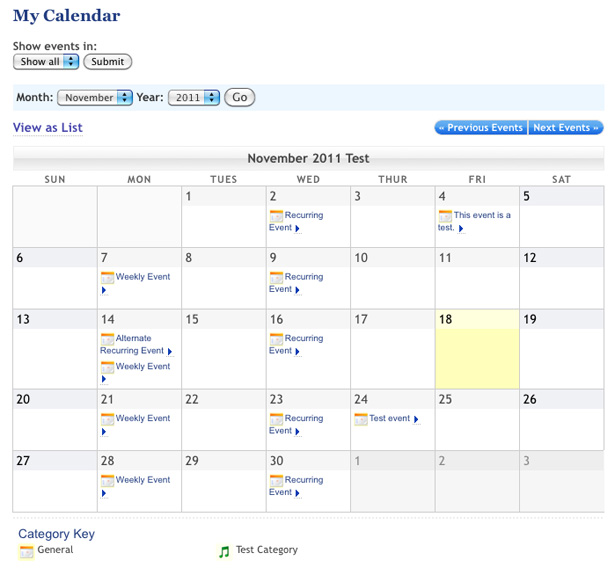Viewport: 615px width, 575px height.
Task: Open the Nov 23 Recurring Event link
Action: pos(296,424)
